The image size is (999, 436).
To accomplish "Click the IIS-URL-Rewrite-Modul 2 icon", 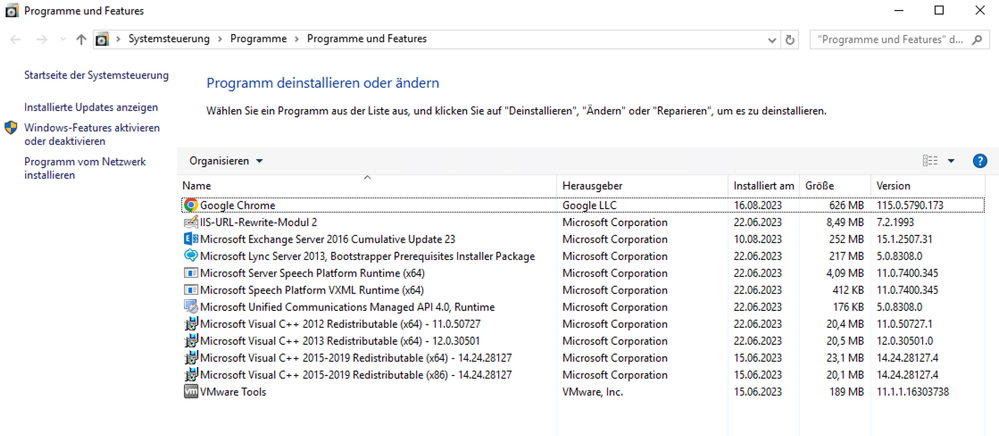I will click(x=190, y=222).
